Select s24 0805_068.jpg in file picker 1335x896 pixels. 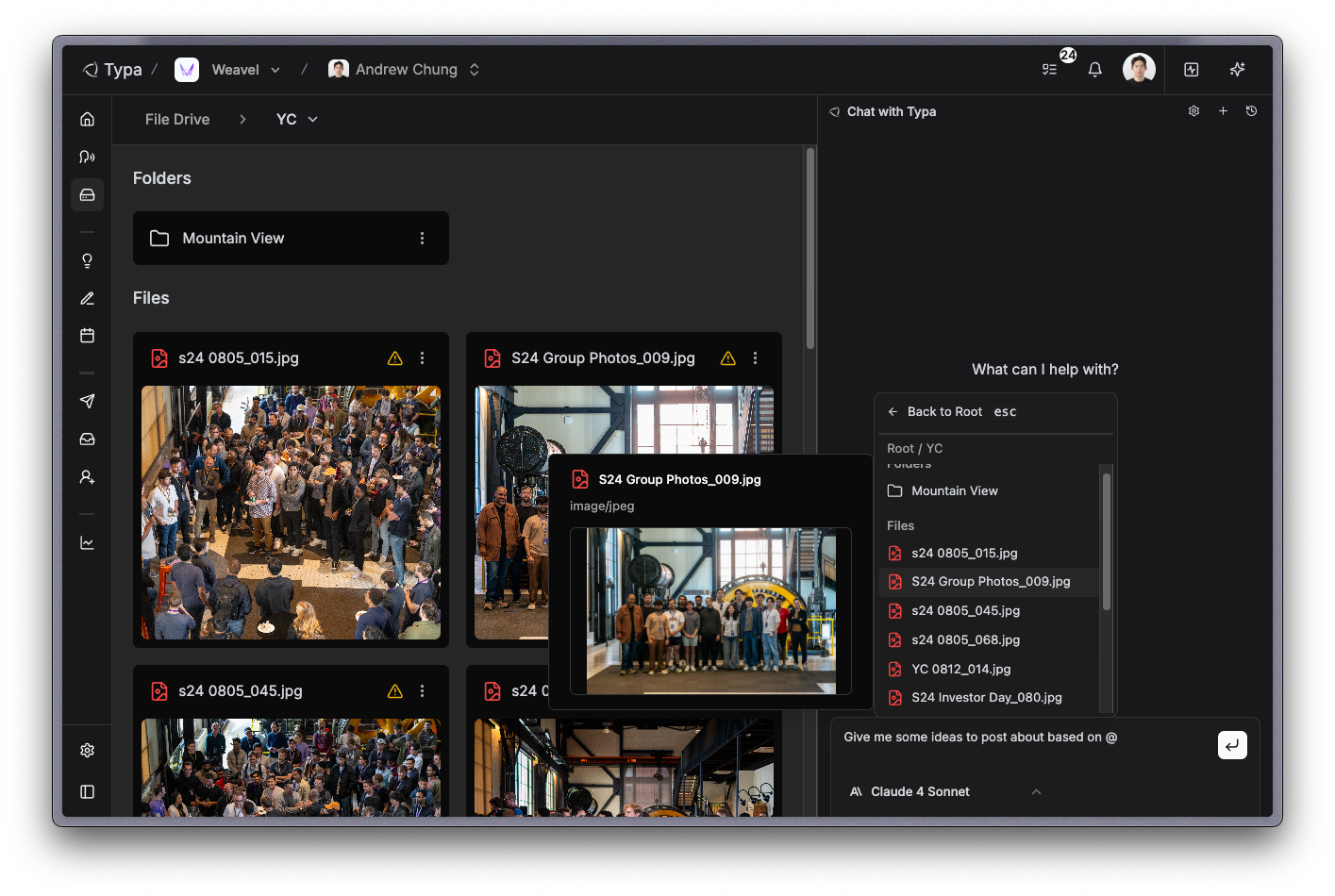[965, 640]
